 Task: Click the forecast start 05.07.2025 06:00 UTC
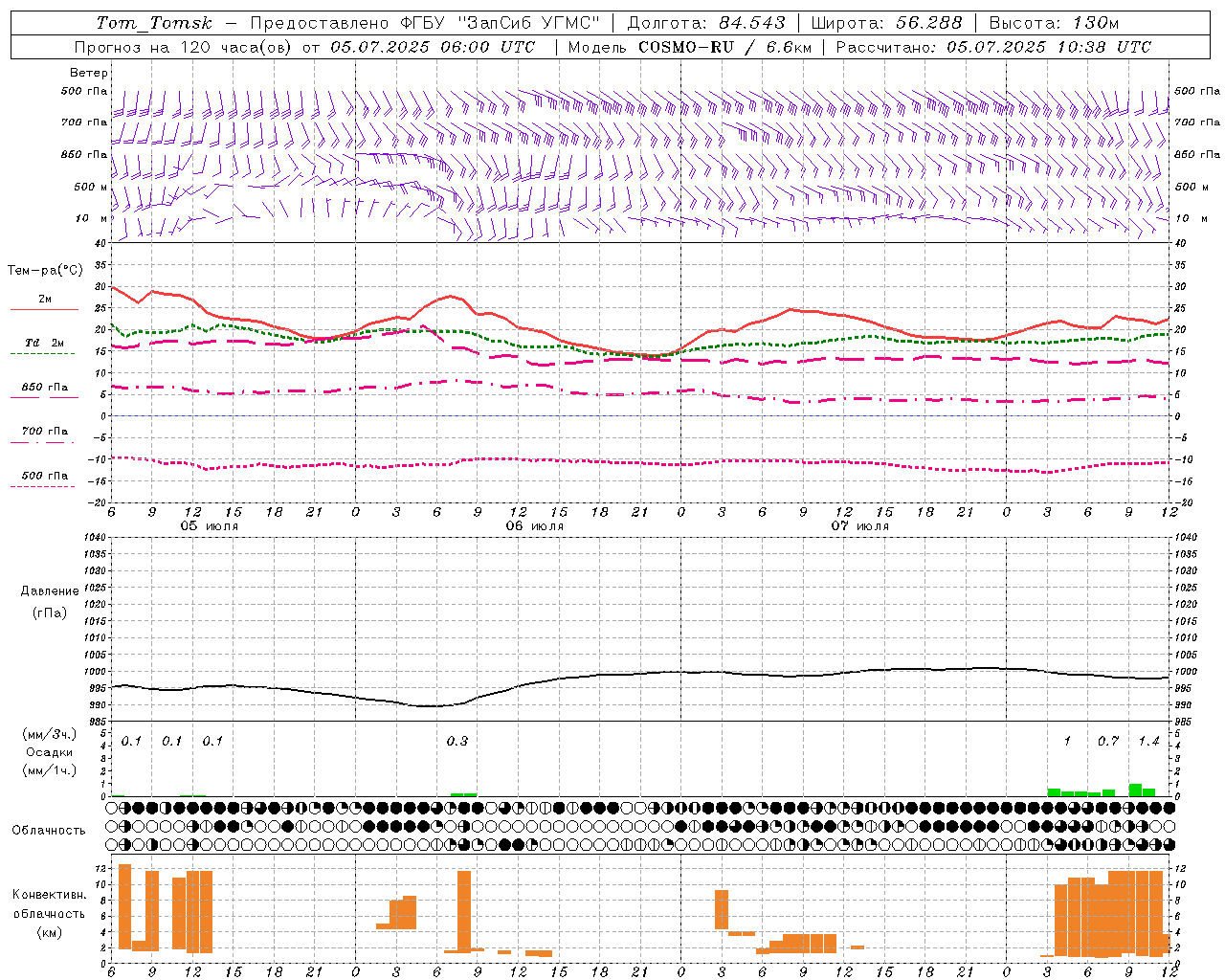pyautogui.click(x=433, y=47)
